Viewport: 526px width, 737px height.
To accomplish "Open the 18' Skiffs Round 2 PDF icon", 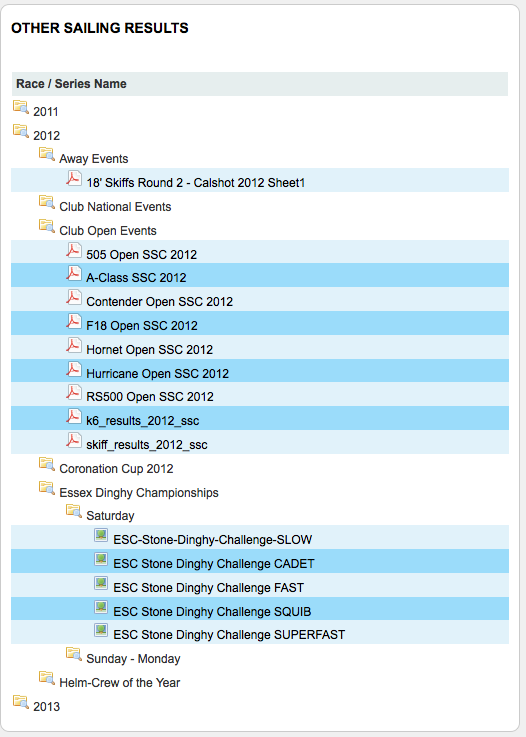I will (73, 178).
